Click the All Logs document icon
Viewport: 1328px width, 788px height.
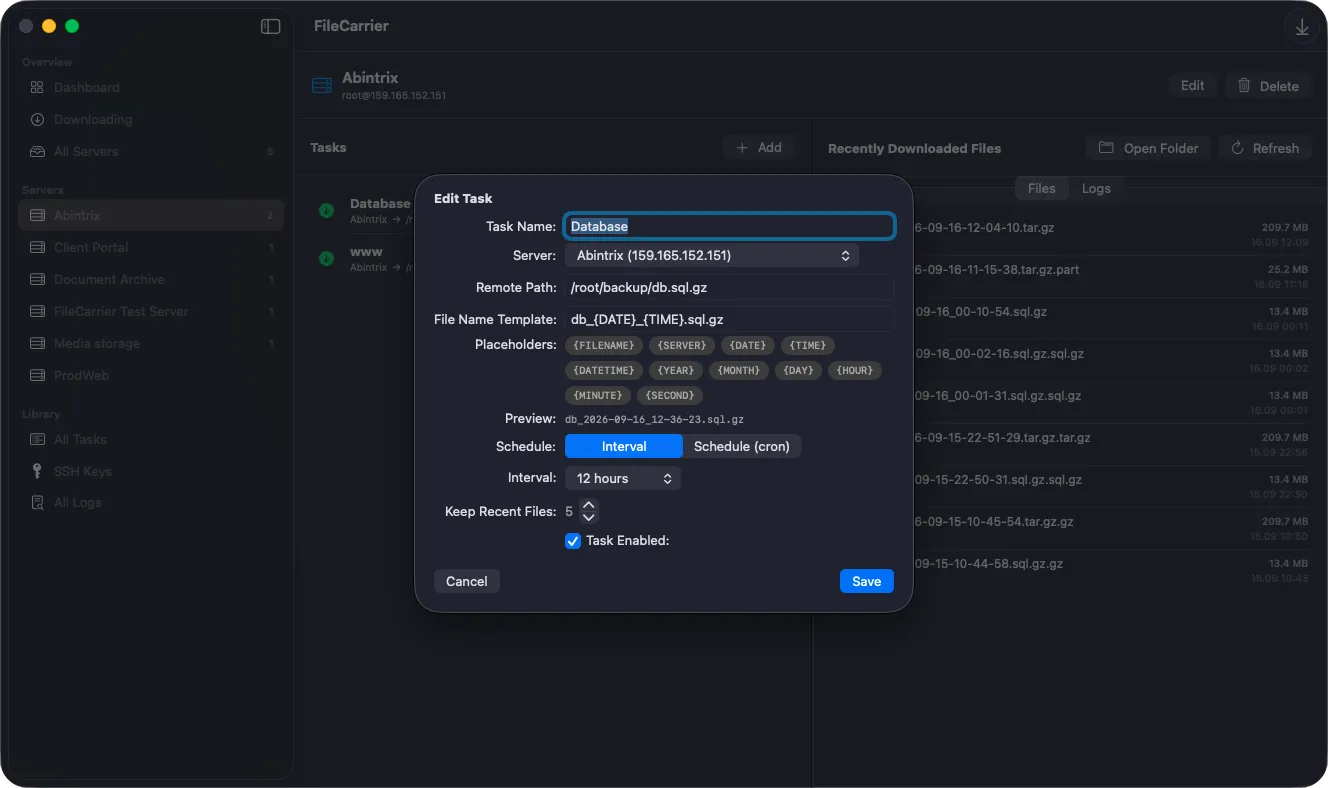pyautogui.click(x=37, y=502)
